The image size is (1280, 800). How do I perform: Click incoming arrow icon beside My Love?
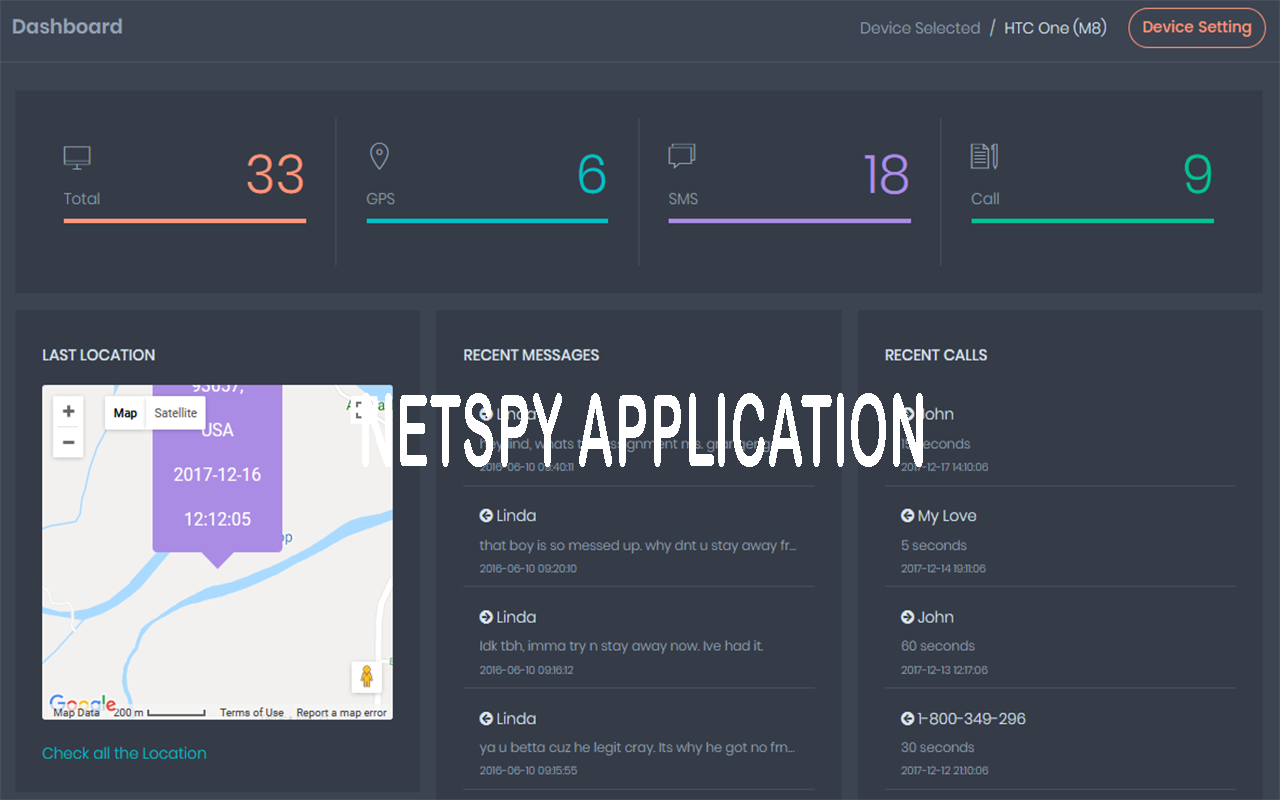[x=908, y=516]
